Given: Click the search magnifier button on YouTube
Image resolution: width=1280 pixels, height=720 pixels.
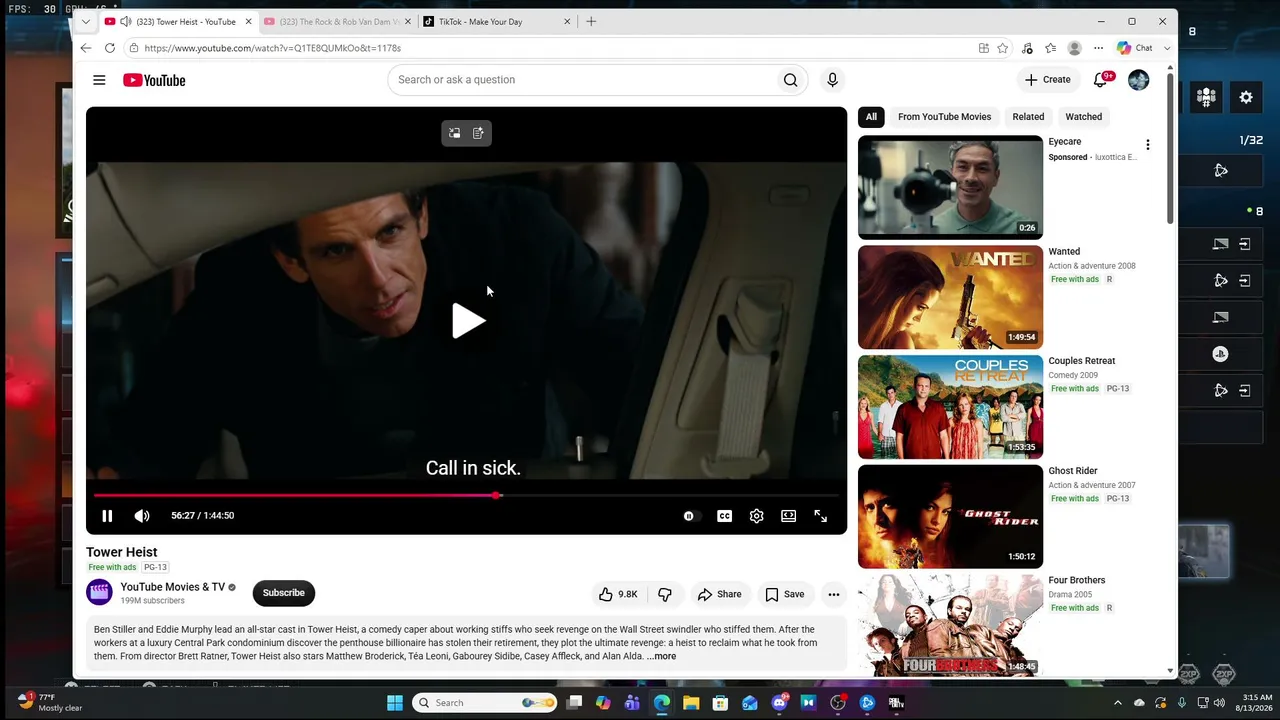Looking at the screenshot, I should pos(791,80).
